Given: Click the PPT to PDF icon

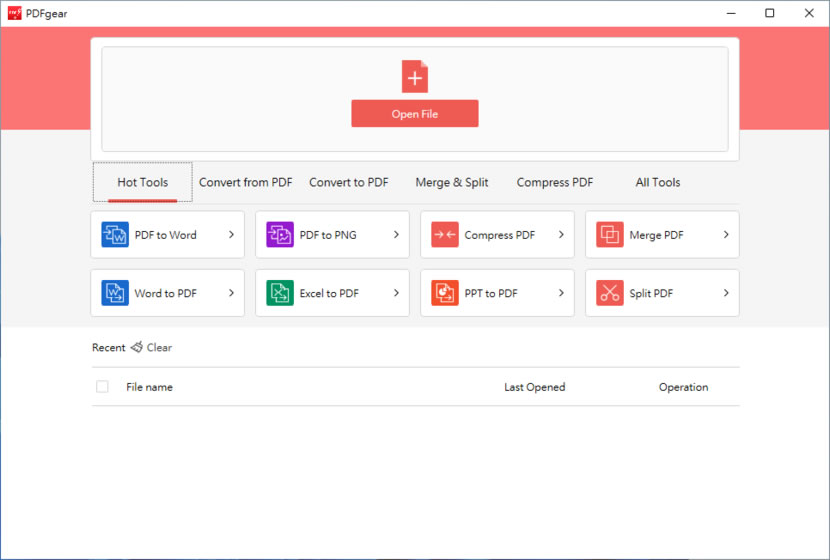Looking at the screenshot, I should point(445,293).
